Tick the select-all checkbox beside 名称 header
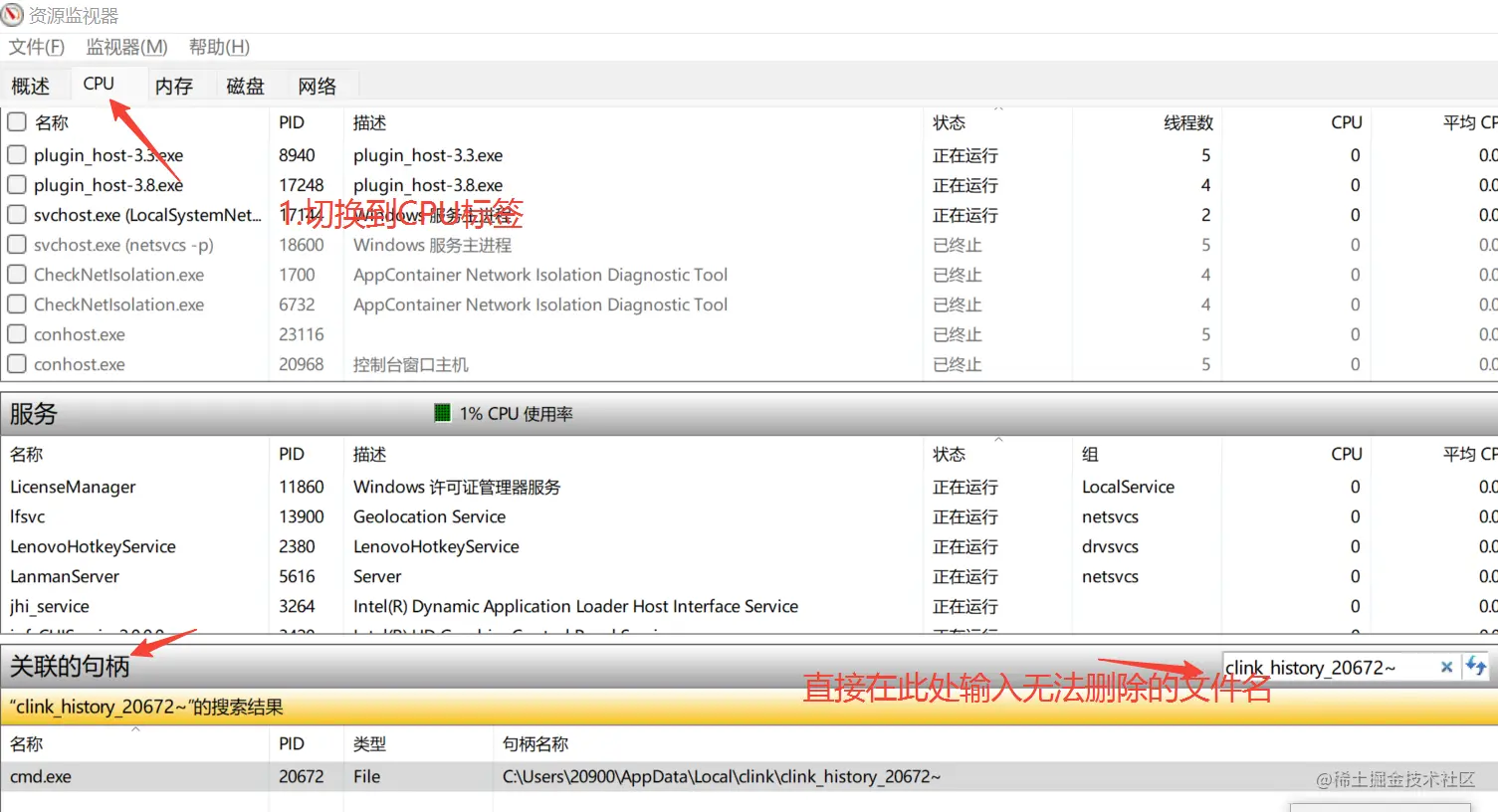 16,122
